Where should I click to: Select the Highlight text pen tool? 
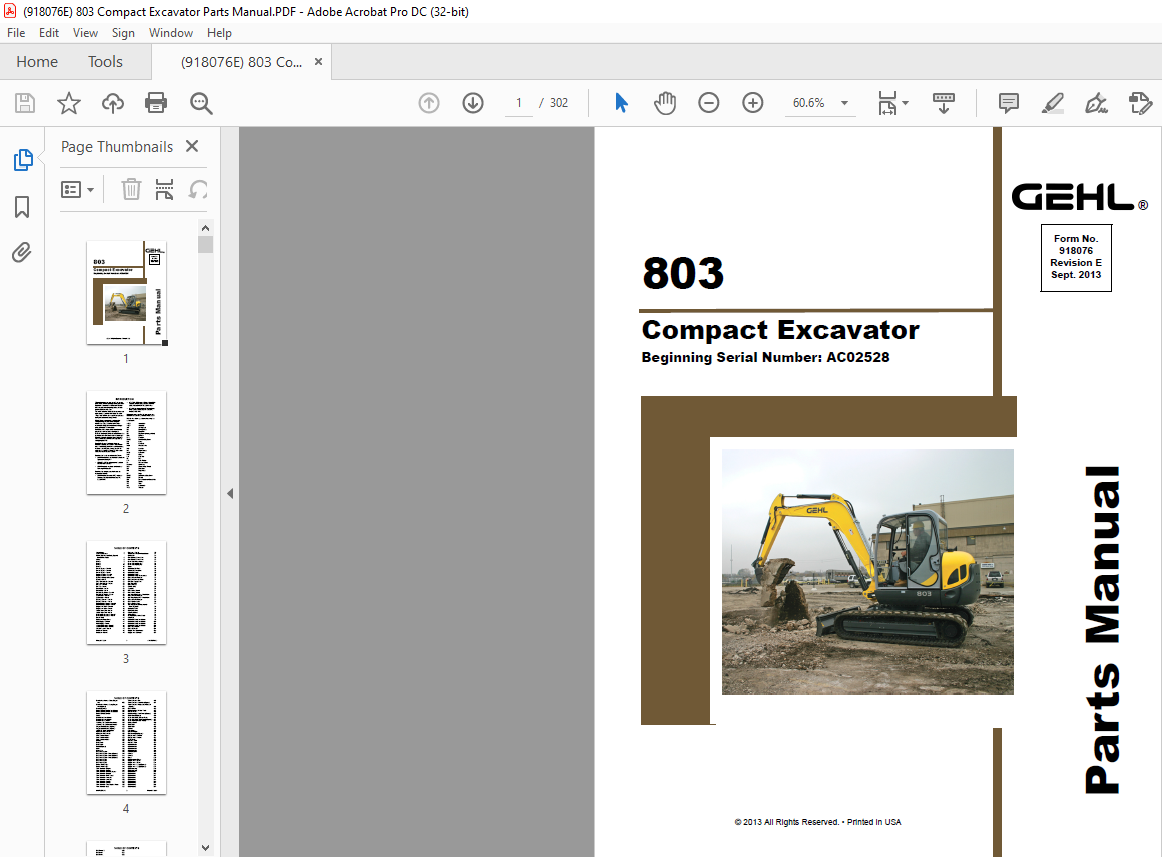click(1052, 103)
